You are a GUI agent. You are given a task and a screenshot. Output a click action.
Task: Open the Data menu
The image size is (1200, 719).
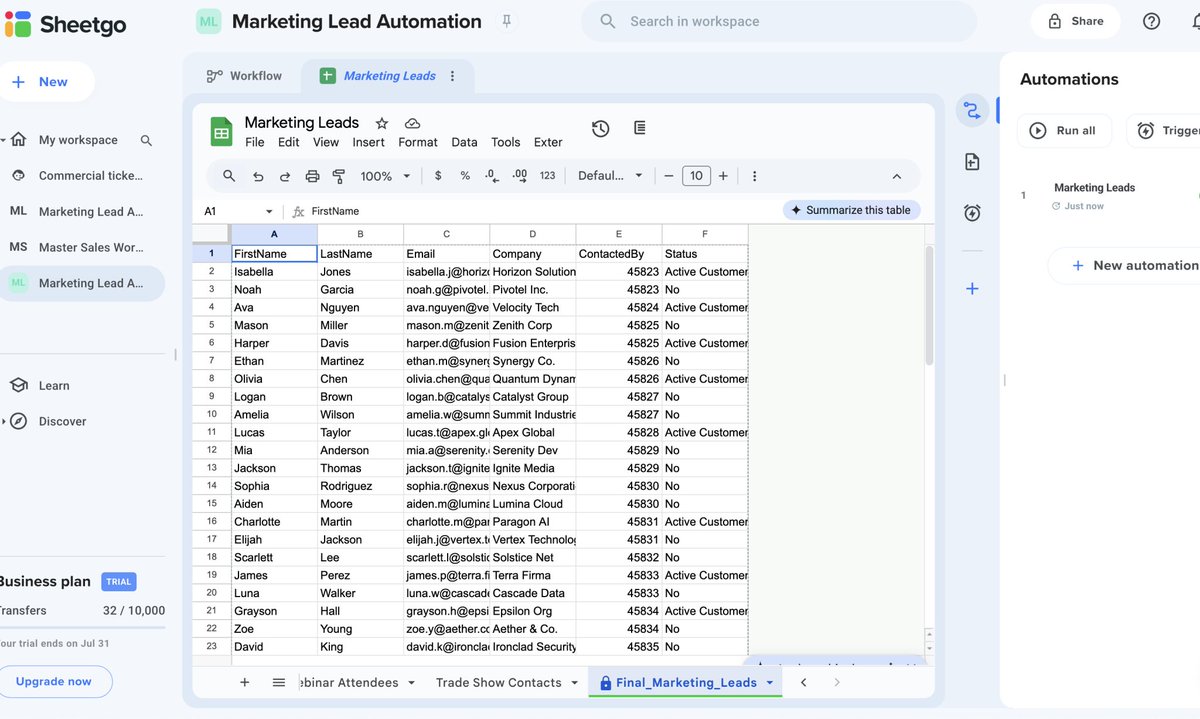click(x=464, y=142)
